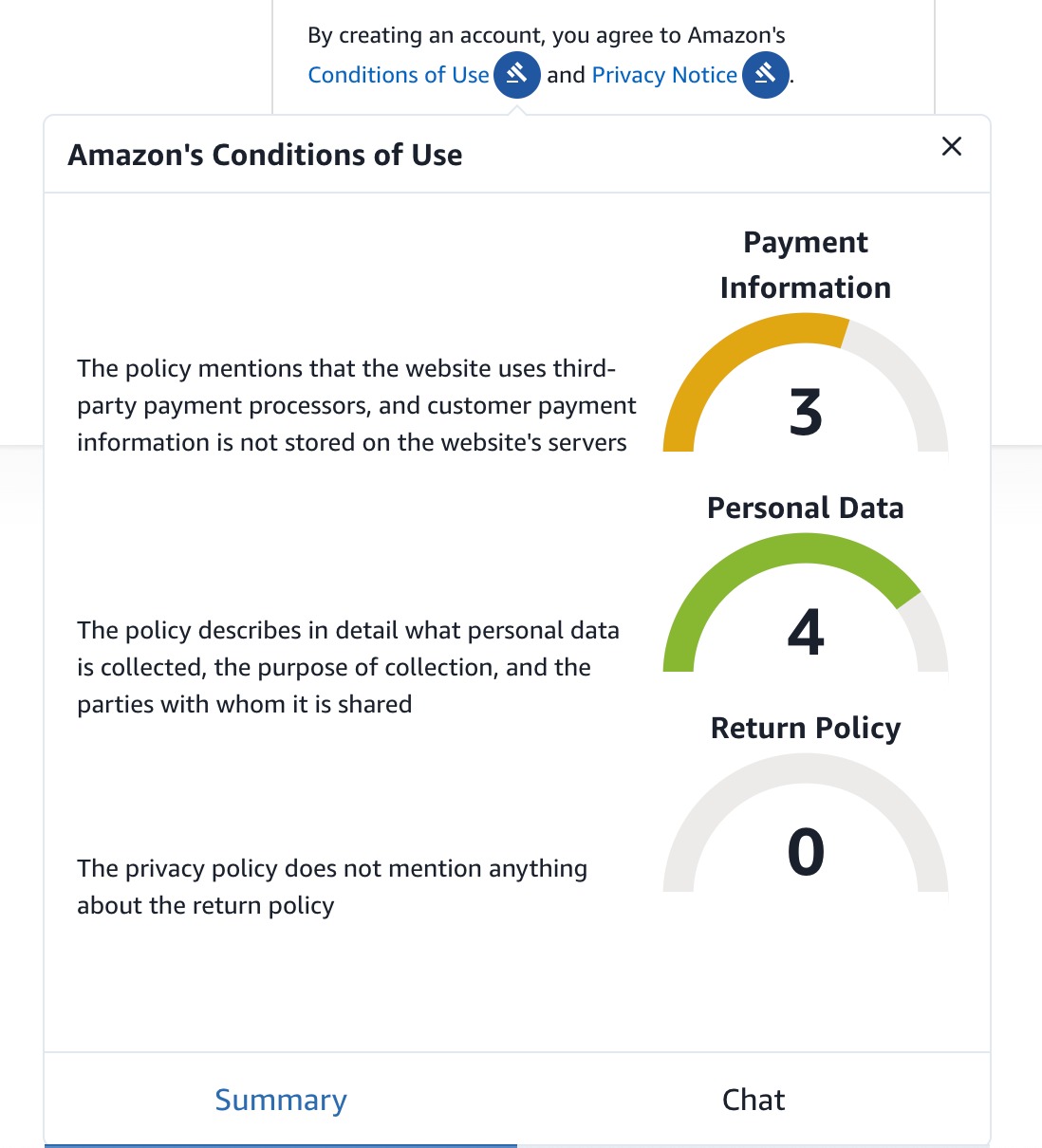Select the Summary tab
This screenshot has width=1042, height=1148.
[281, 1100]
